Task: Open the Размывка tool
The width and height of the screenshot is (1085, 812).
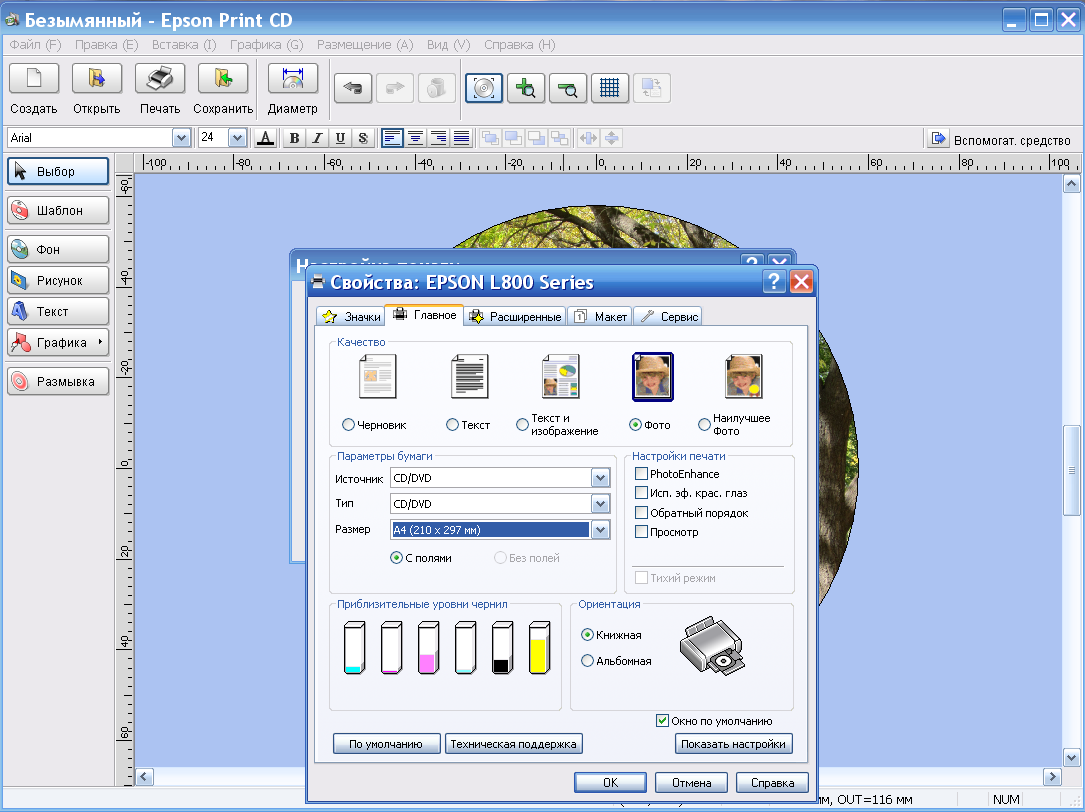Action: point(58,381)
